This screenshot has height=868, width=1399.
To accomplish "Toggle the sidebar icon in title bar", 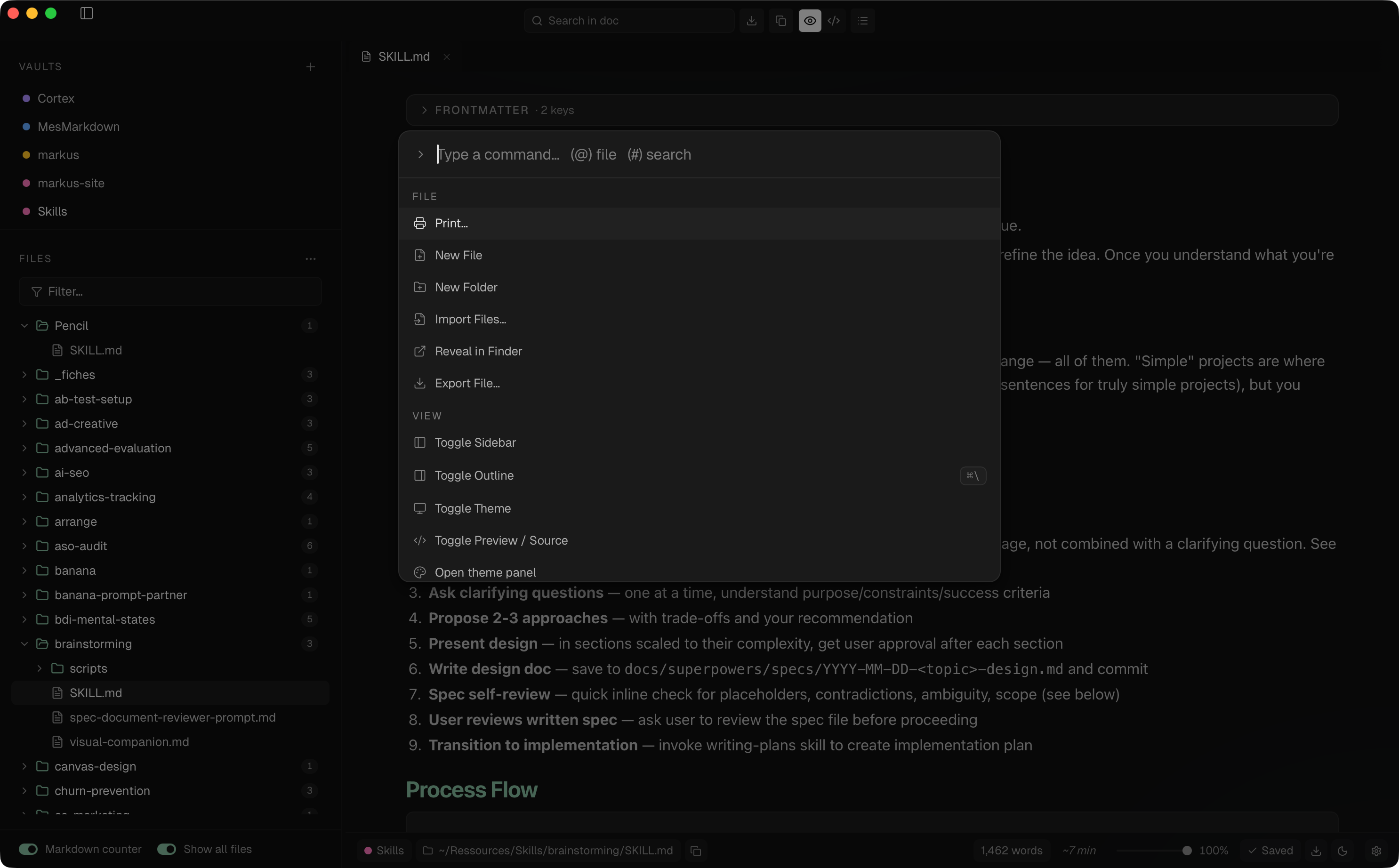I will [x=87, y=13].
